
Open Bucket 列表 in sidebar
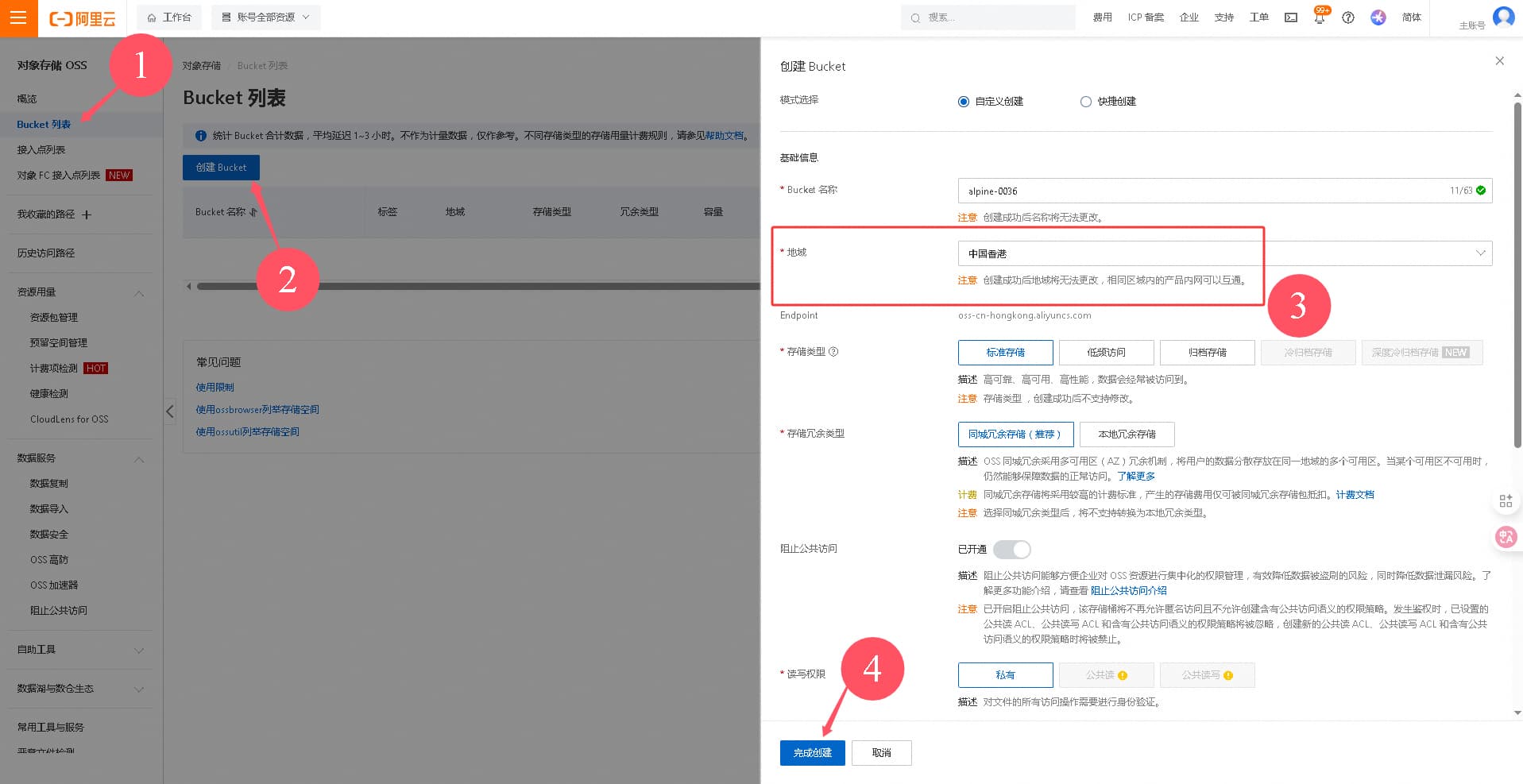click(44, 125)
